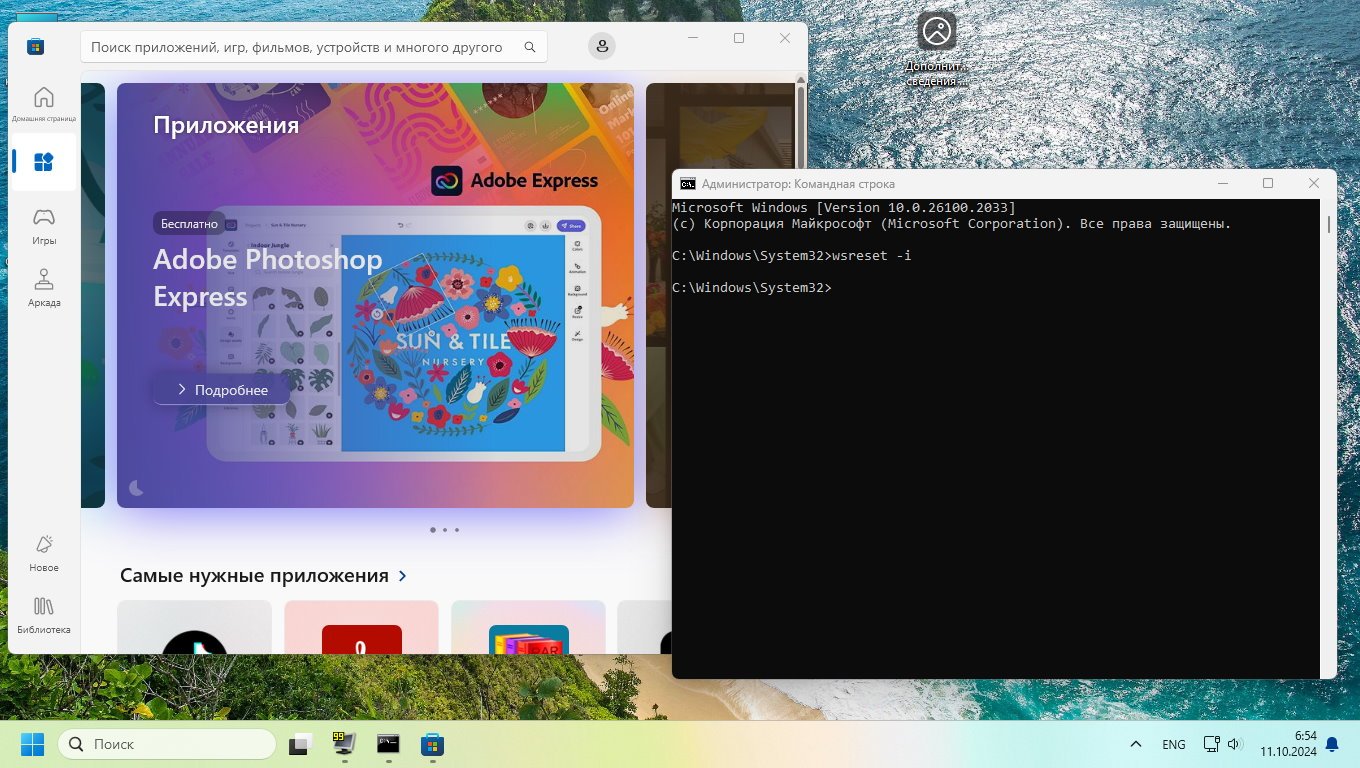This screenshot has width=1360, height=768.
Task: Click the Подробнее button on Adobe banner
Action: (222, 389)
